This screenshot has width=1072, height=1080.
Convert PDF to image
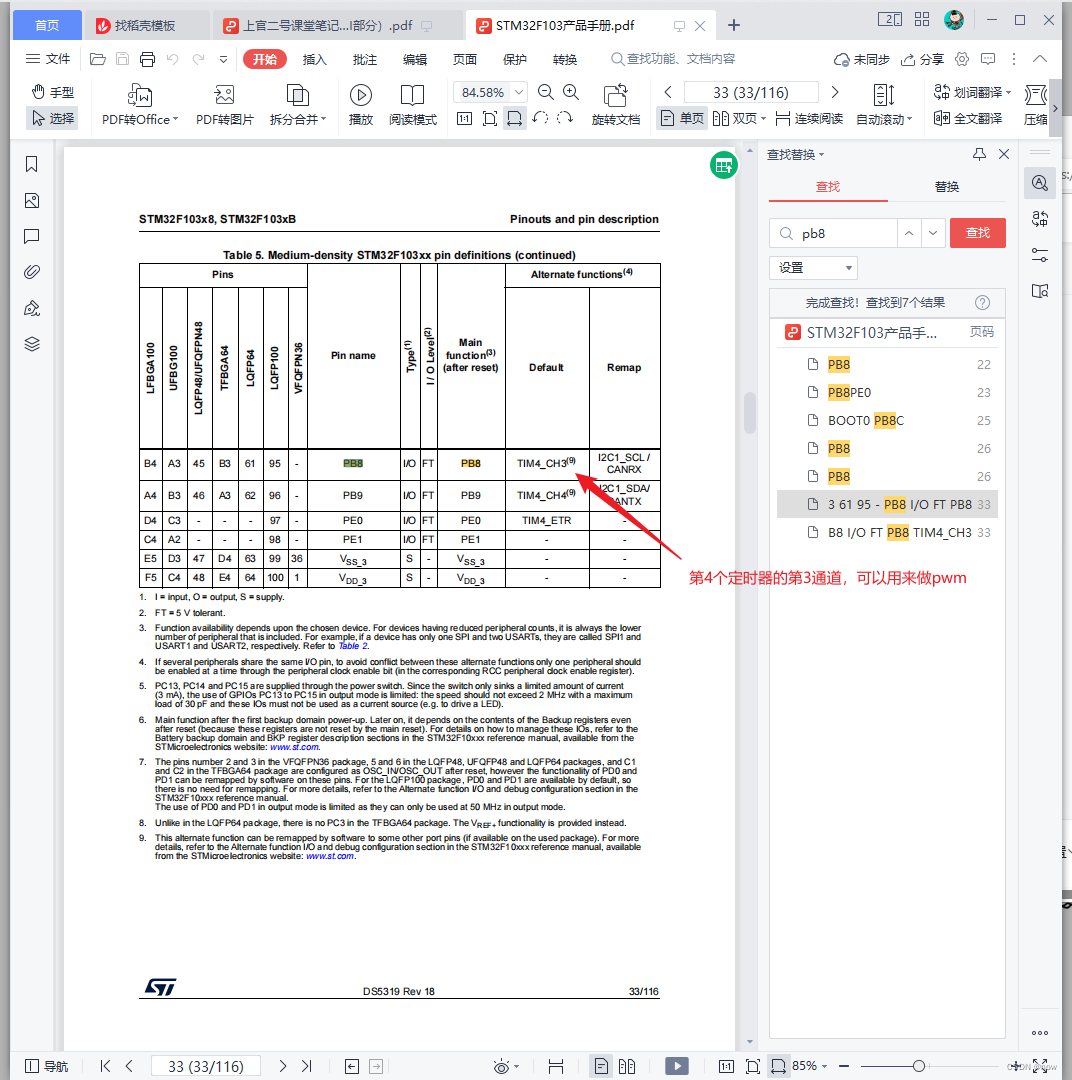click(x=225, y=105)
